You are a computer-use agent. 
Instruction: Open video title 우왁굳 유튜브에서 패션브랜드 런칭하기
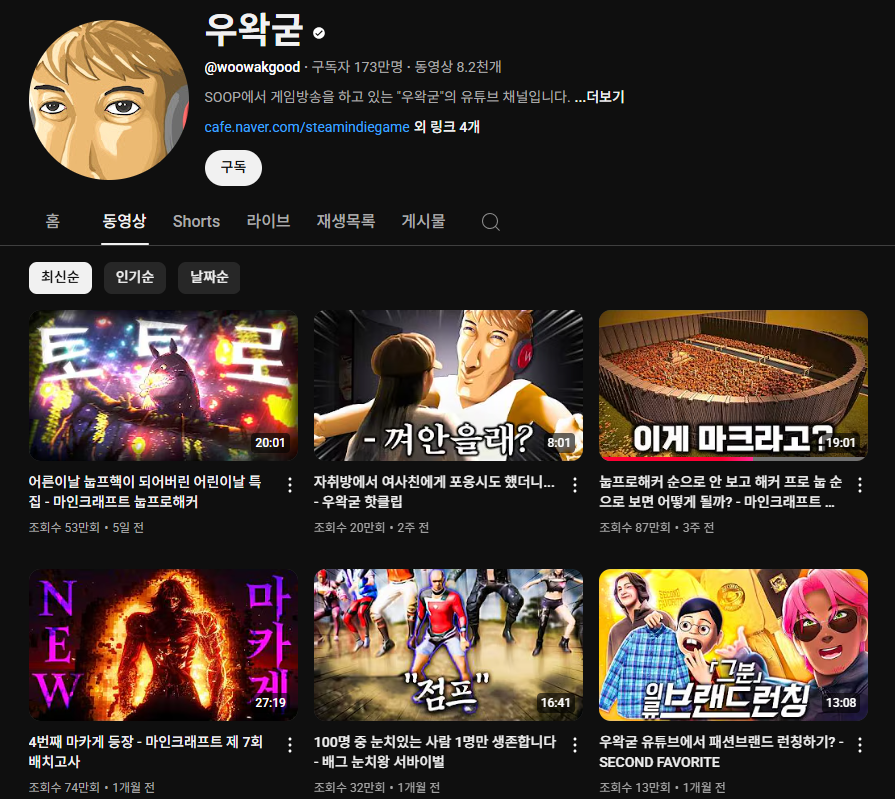(721, 751)
